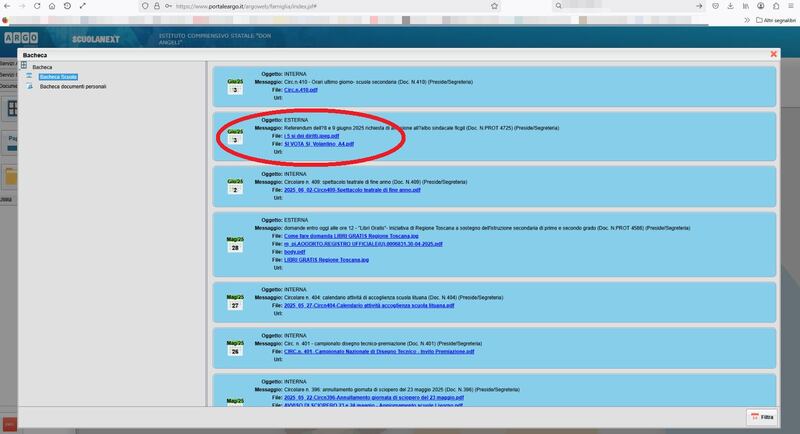Open the browser extensions puzzle icon
The image size is (800, 434).
[x=776, y=6]
